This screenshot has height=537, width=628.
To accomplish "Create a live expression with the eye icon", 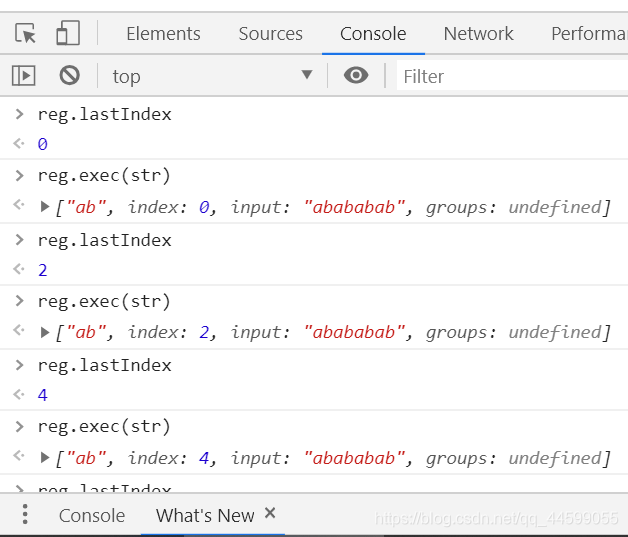I will click(356, 75).
